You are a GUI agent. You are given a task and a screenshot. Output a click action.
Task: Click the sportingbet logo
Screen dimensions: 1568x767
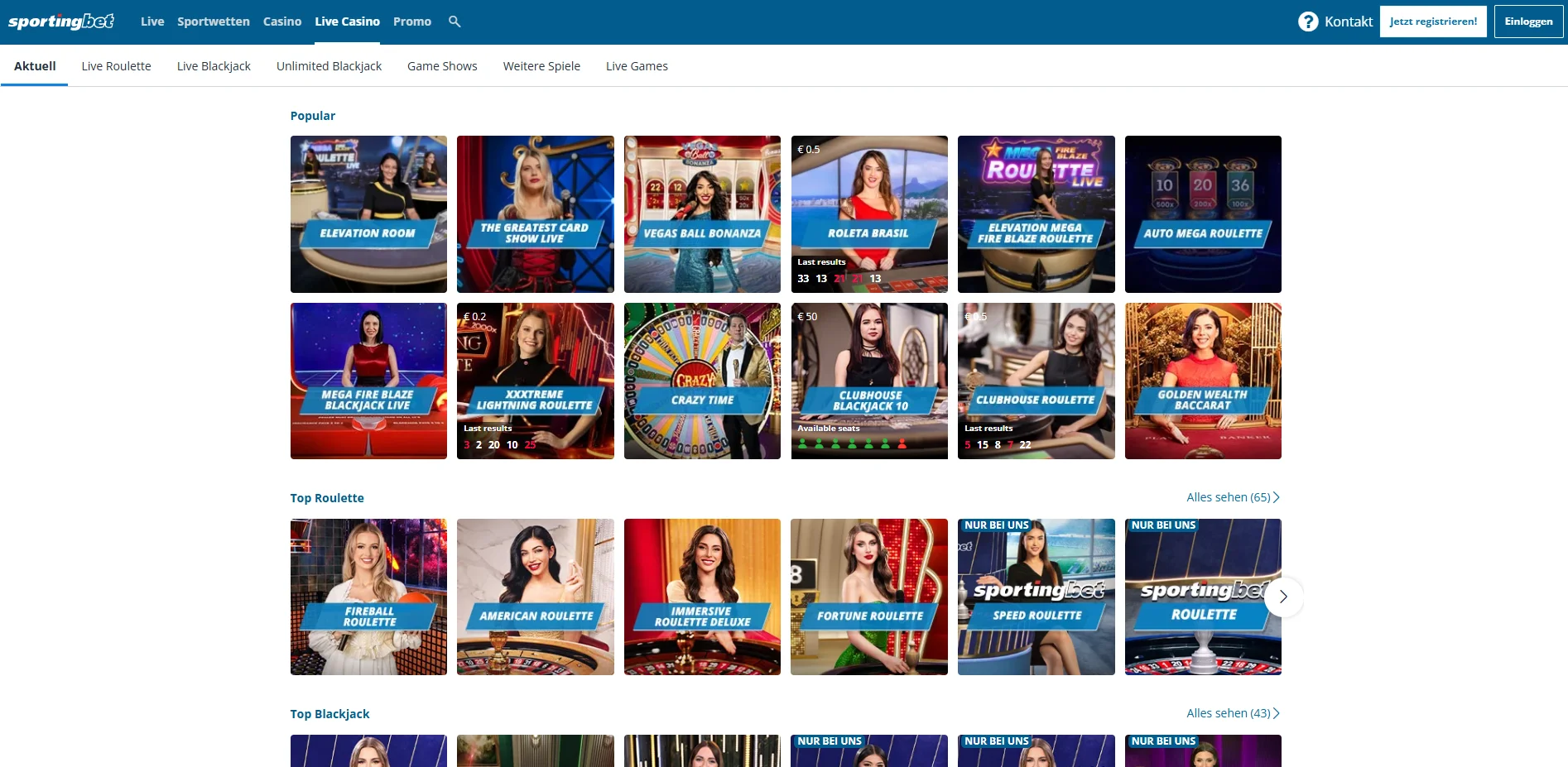tap(61, 22)
